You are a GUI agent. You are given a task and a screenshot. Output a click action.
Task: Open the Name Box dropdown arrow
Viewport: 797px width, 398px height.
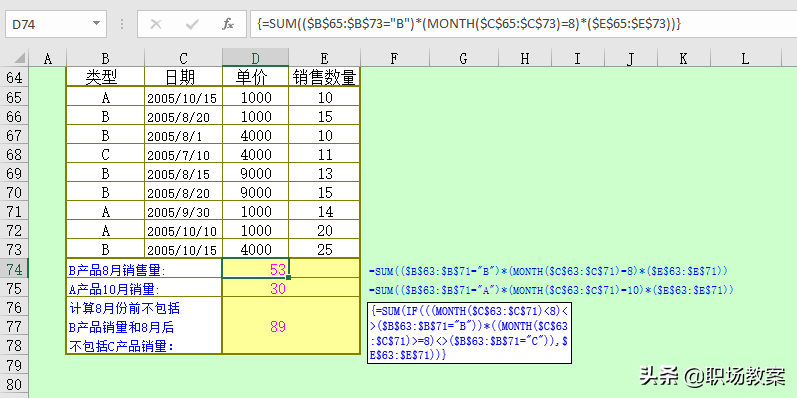(x=96, y=24)
